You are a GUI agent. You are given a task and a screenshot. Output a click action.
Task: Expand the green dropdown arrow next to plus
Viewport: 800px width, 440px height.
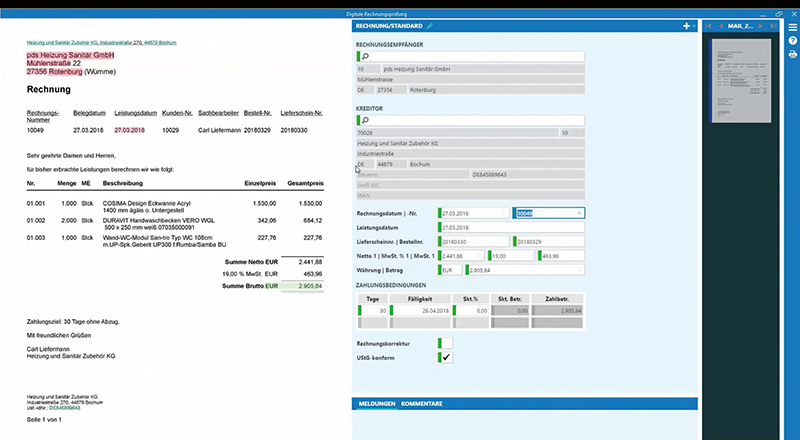click(694, 26)
